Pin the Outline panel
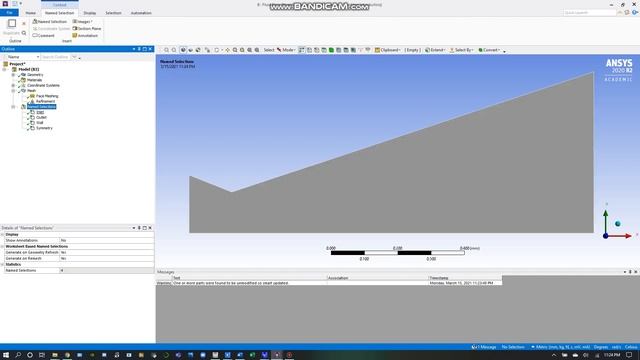Viewport: 640px width, 360px height. (x=139, y=49)
